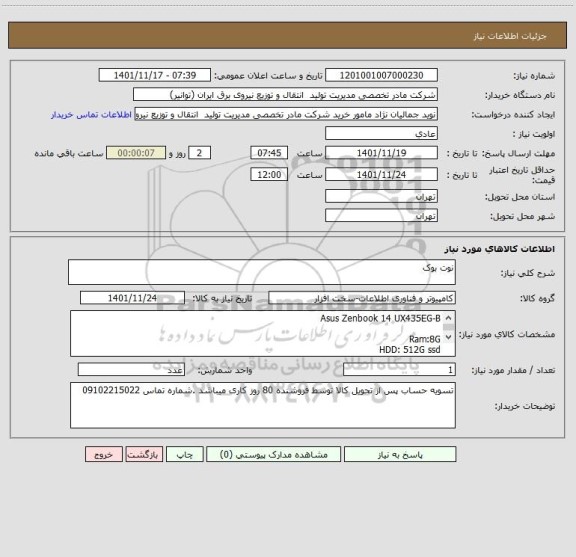Viewport: 576px width, 557px height.
Task: Click 'اطلاعات کالاهای مورد نیاز' section heading
Action: [500, 249]
